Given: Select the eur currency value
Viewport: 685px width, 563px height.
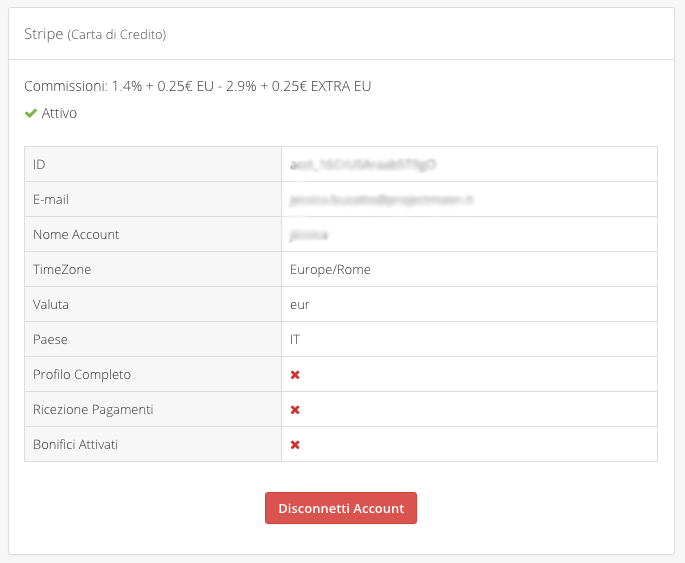Looking at the screenshot, I should [x=299, y=304].
